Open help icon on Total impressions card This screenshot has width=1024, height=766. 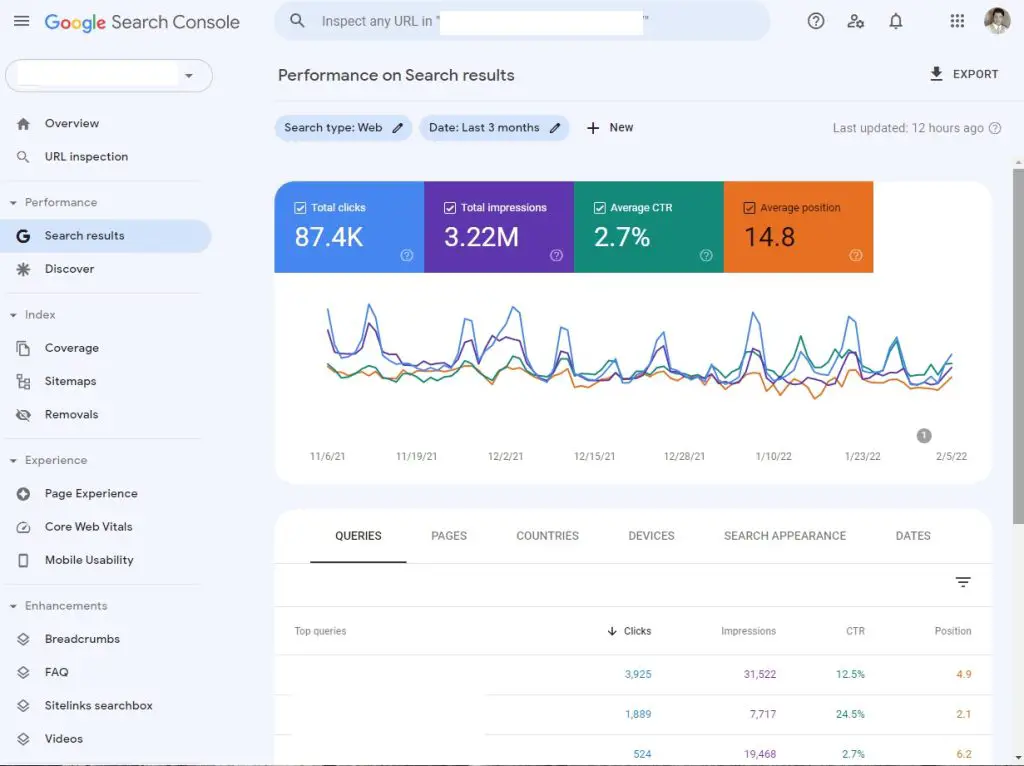coord(556,255)
